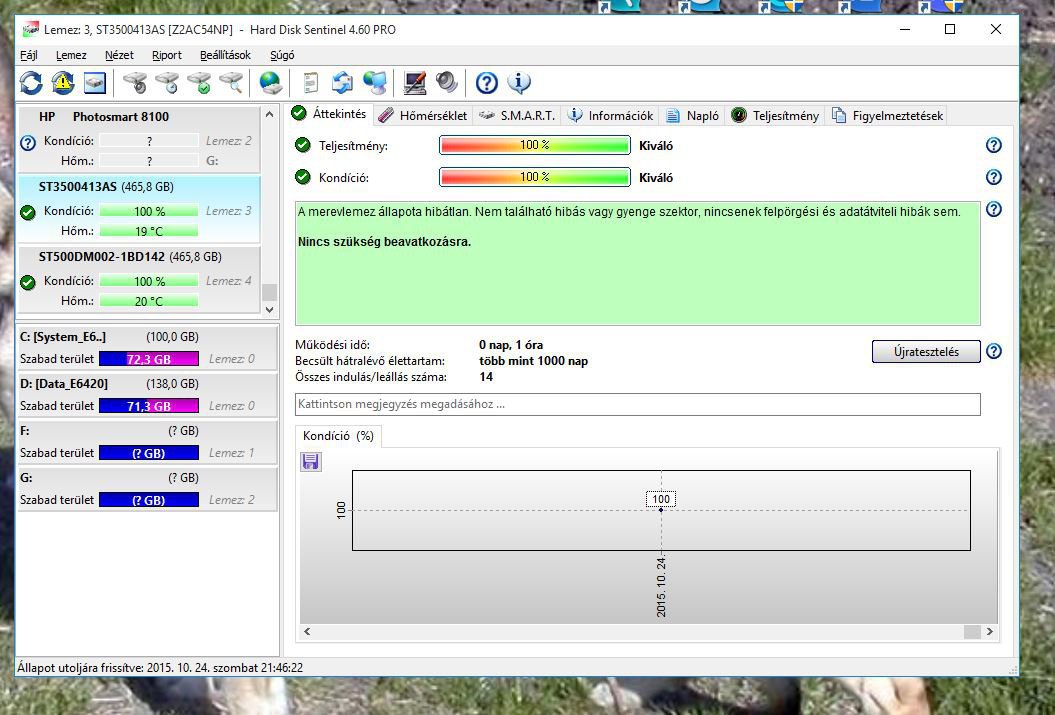
Task: Click the globe with disk toolbar icon
Action: 270,83
